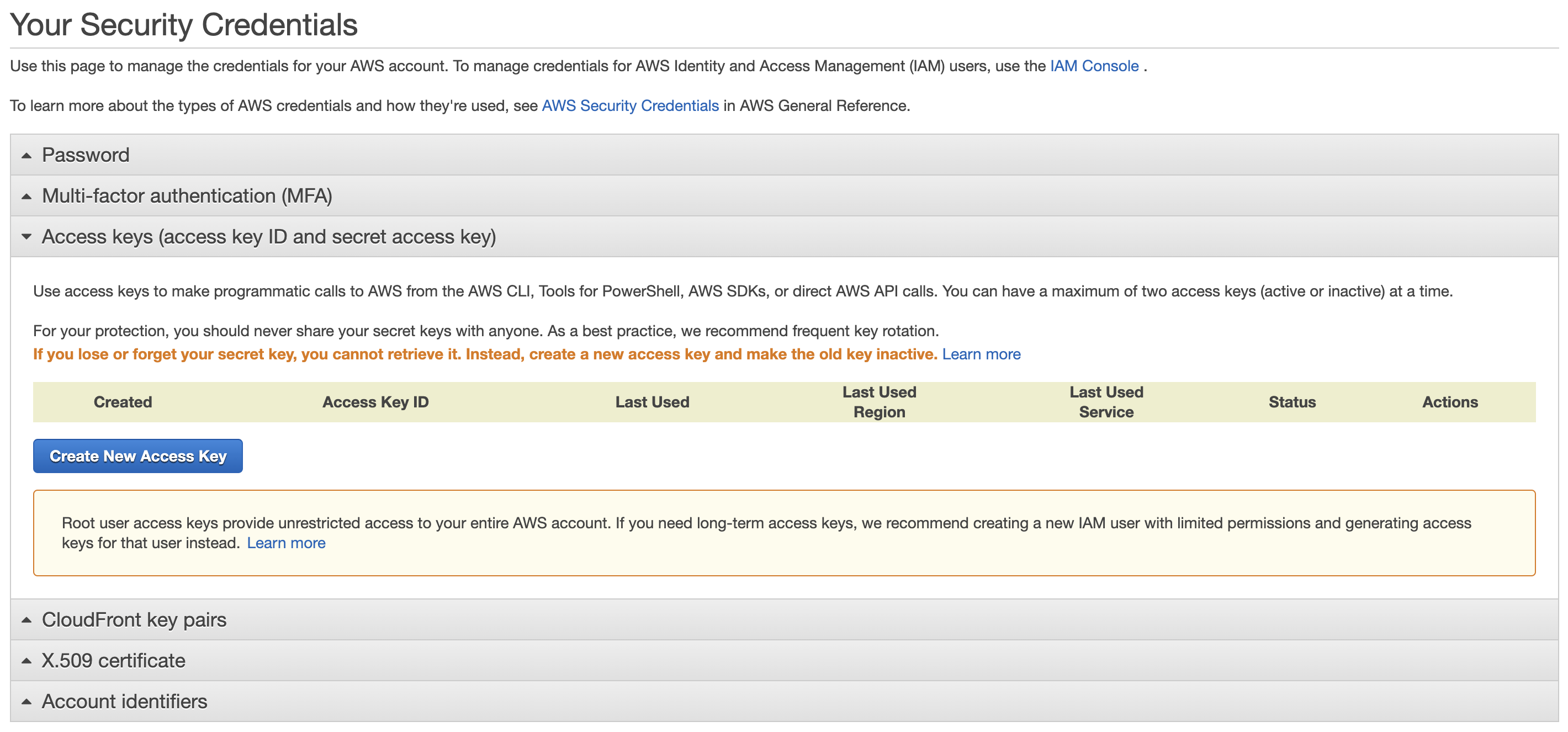Click Learn more after secret key warning

pos(981,354)
